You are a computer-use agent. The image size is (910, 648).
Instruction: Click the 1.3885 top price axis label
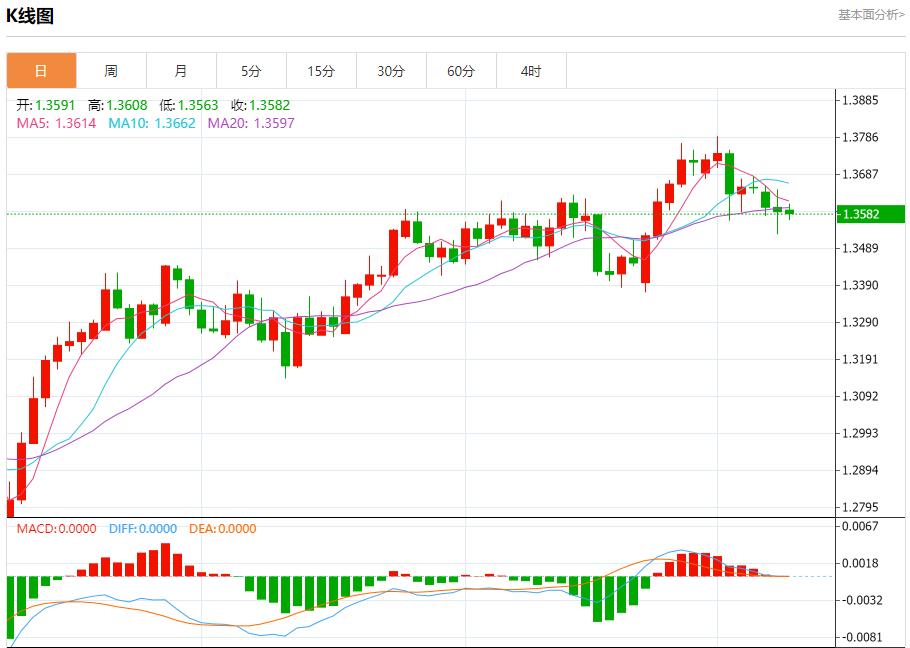[x=861, y=101]
